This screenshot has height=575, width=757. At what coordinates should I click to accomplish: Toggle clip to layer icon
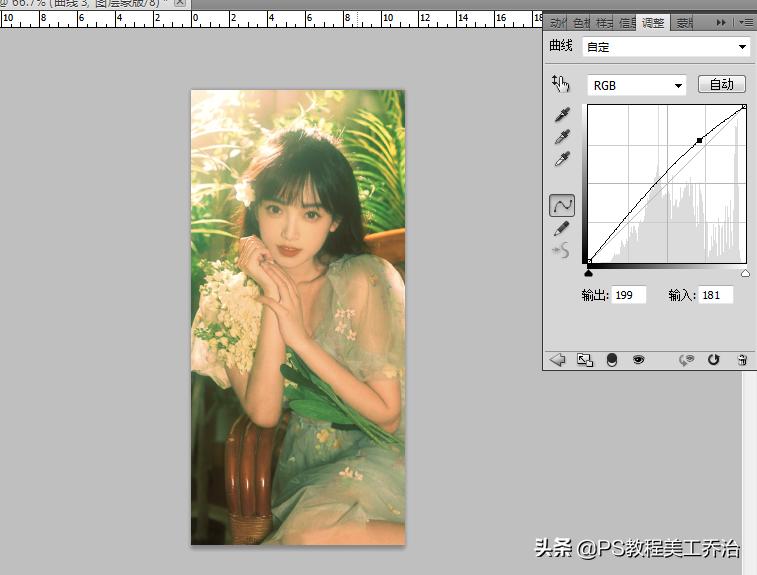pyautogui.click(x=612, y=360)
